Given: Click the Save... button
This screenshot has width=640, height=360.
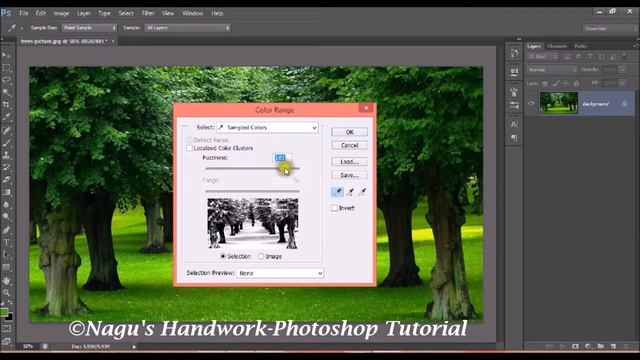Looking at the screenshot, I should click(x=349, y=175).
